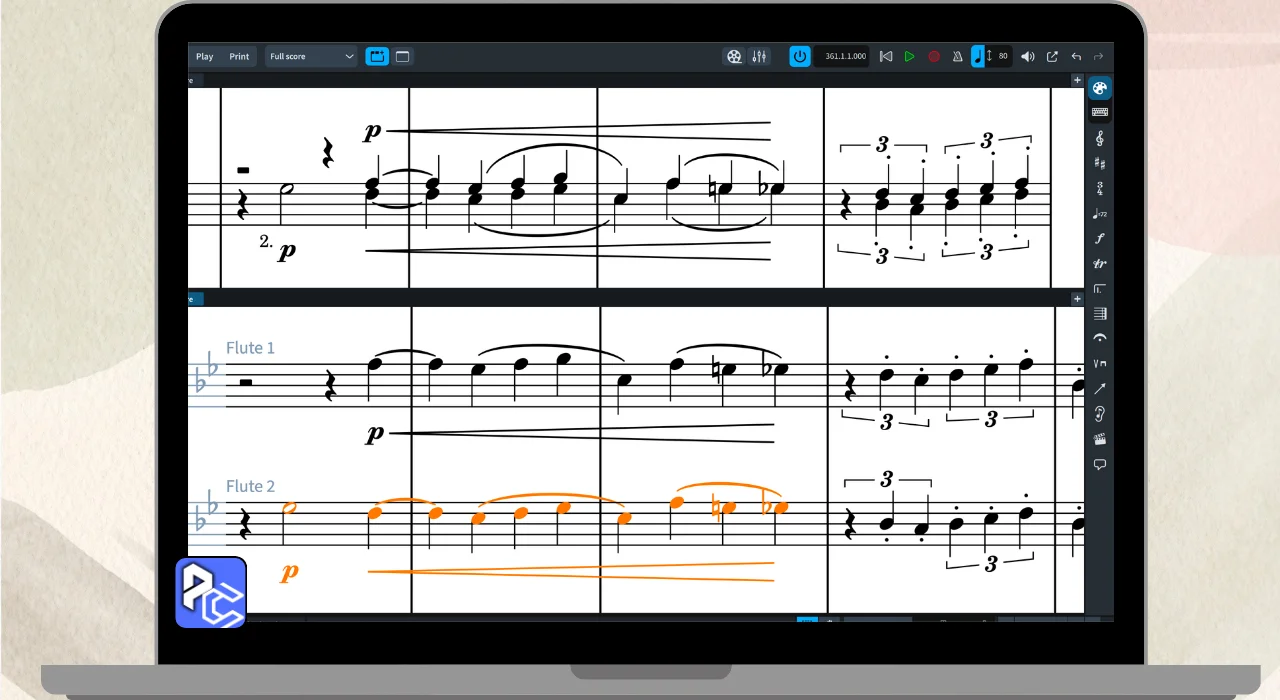Open the Time Signatures panel

click(1100, 188)
